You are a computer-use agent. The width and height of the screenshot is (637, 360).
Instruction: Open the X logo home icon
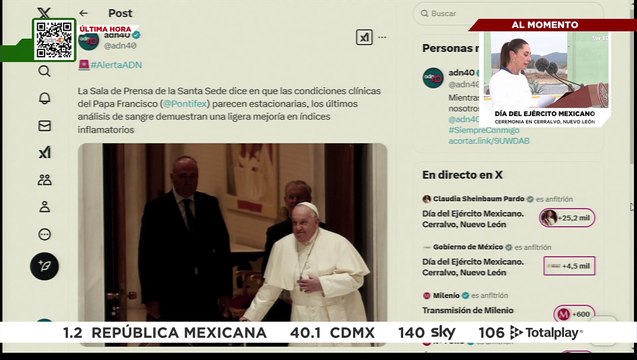[44, 13]
